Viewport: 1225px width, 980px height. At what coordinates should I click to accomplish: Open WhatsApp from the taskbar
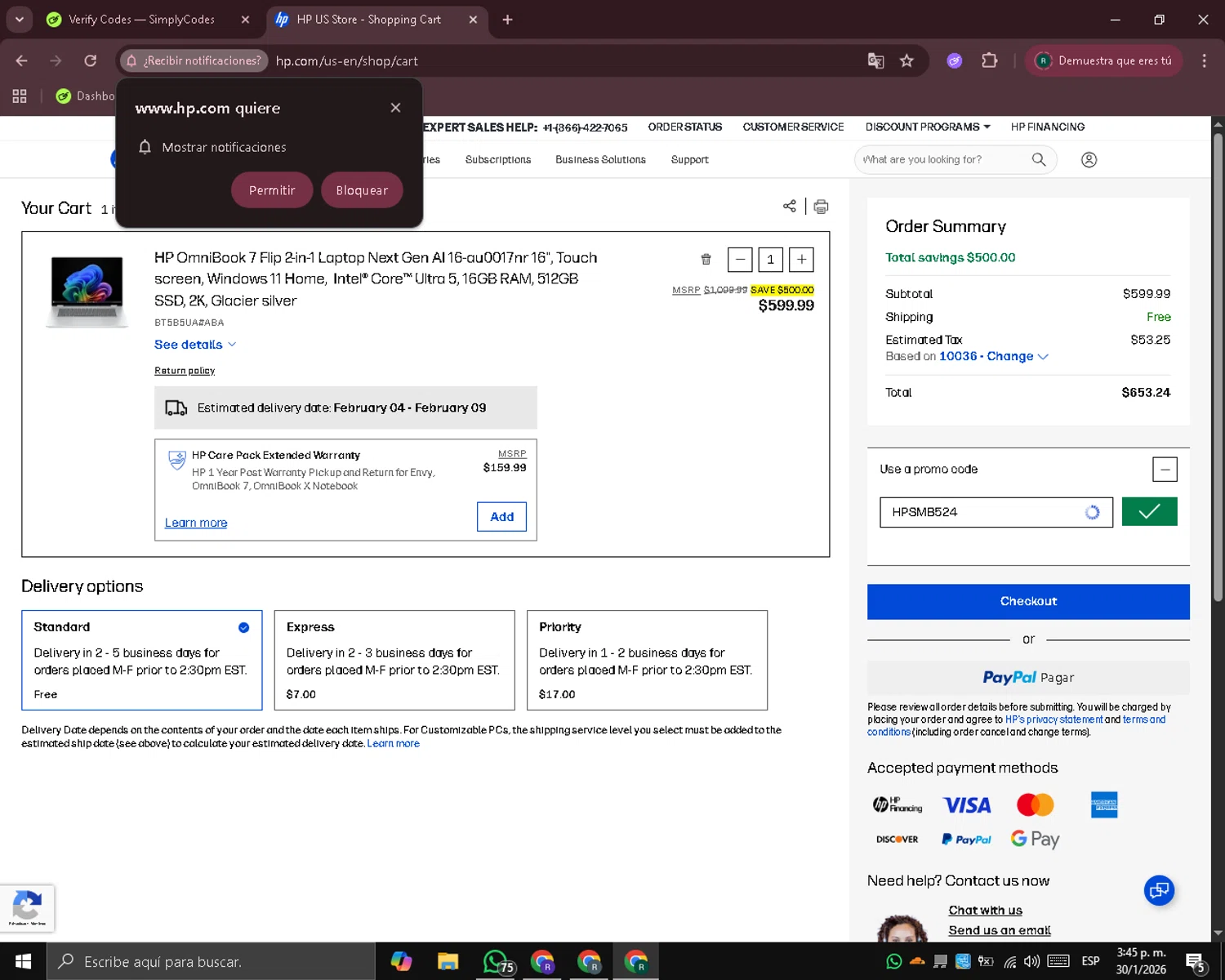click(497, 961)
